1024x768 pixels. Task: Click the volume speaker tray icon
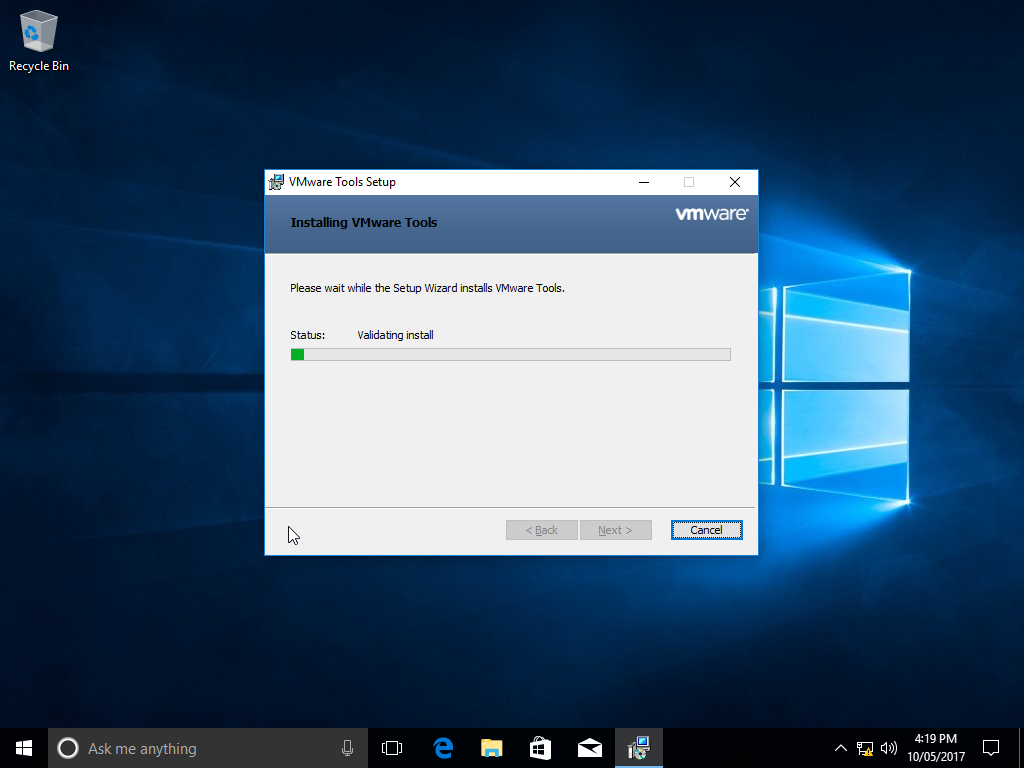click(888, 748)
